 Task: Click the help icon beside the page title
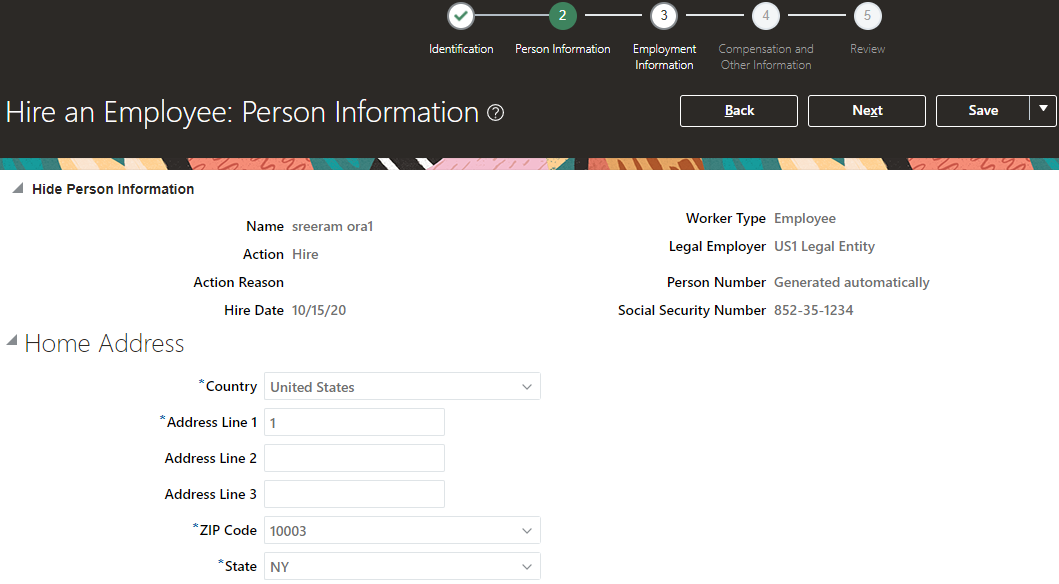495,112
